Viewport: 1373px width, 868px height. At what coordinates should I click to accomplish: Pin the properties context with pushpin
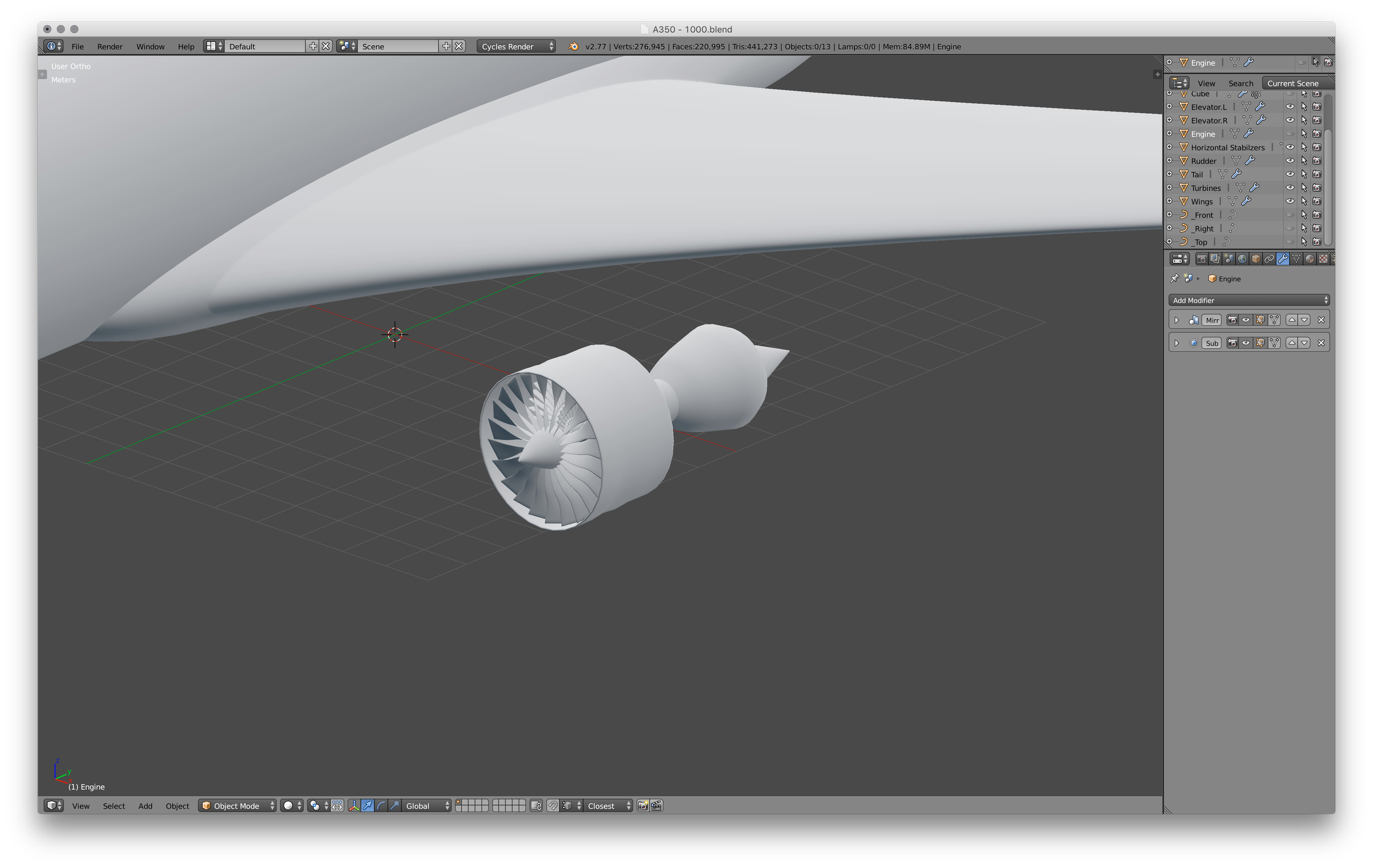click(1174, 278)
